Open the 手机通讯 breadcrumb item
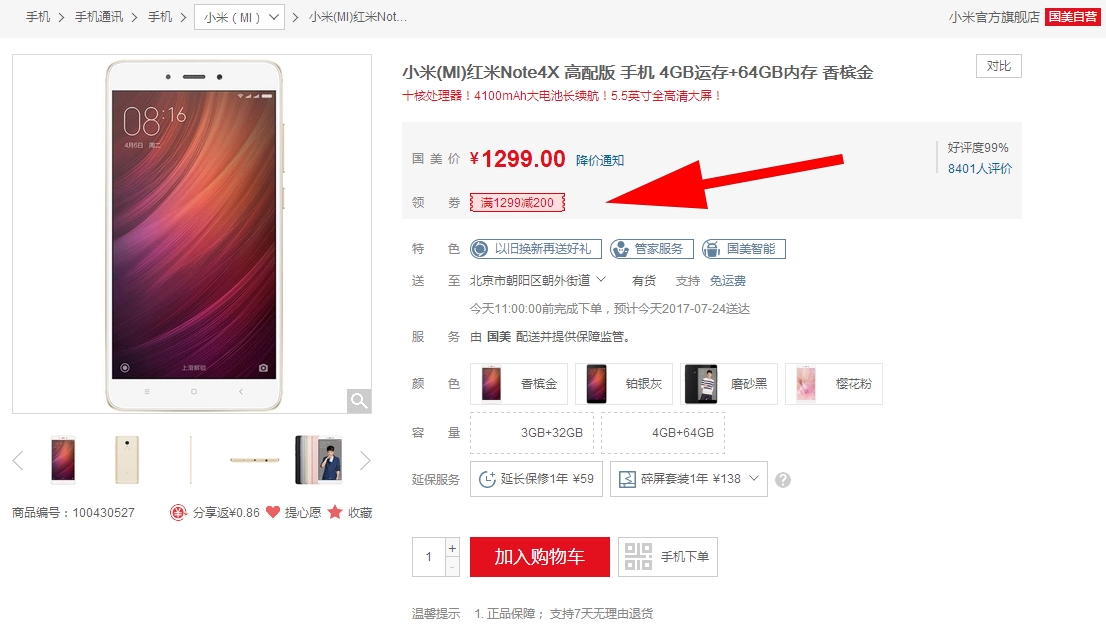Screen dimensions: 1106x632 pyautogui.click(x=99, y=17)
